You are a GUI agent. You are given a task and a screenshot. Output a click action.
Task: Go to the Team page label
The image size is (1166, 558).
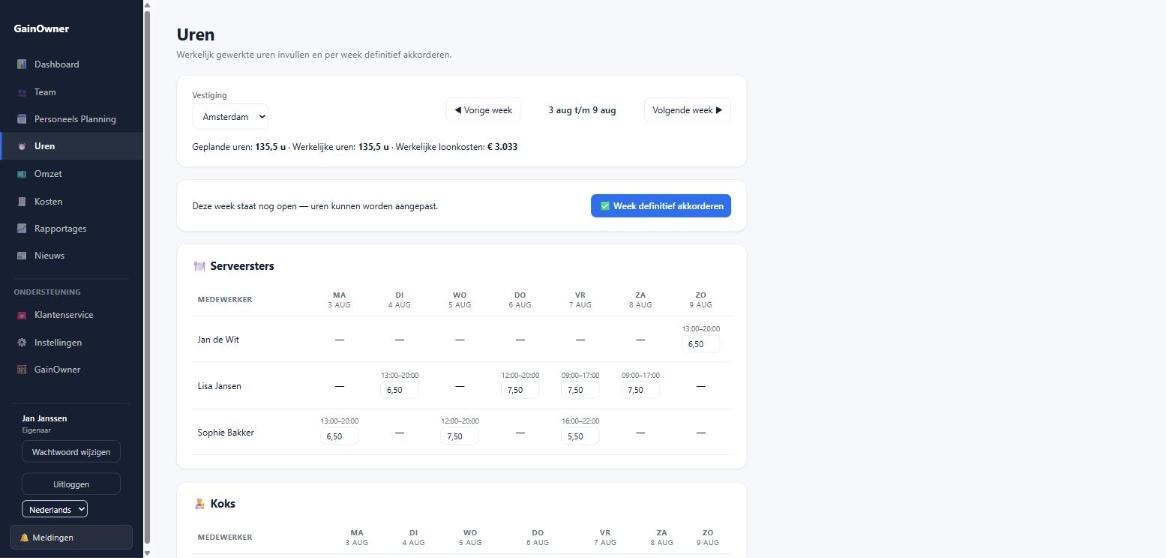click(x=45, y=92)
